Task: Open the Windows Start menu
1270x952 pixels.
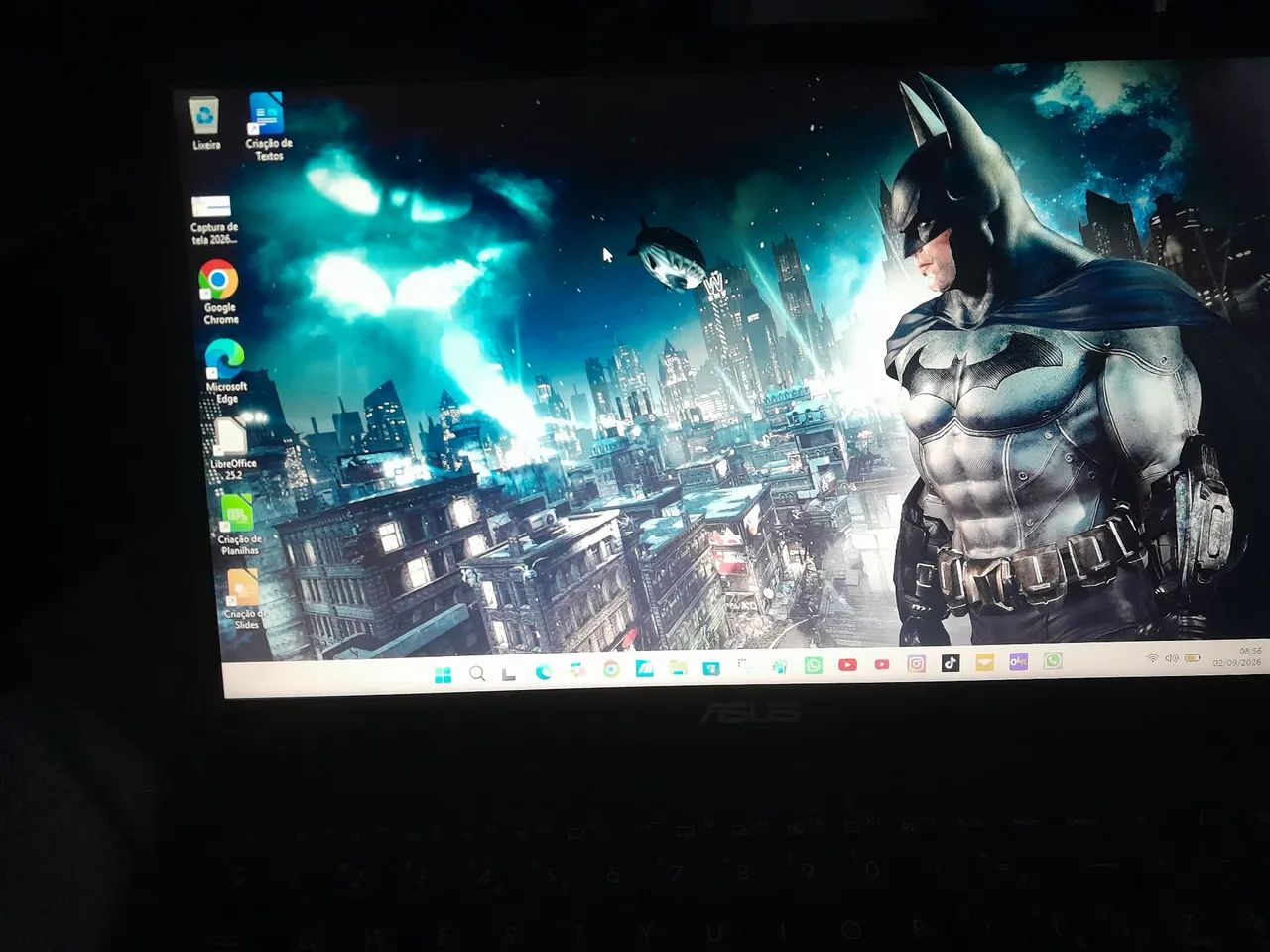Action: click(x=443, y=675)
